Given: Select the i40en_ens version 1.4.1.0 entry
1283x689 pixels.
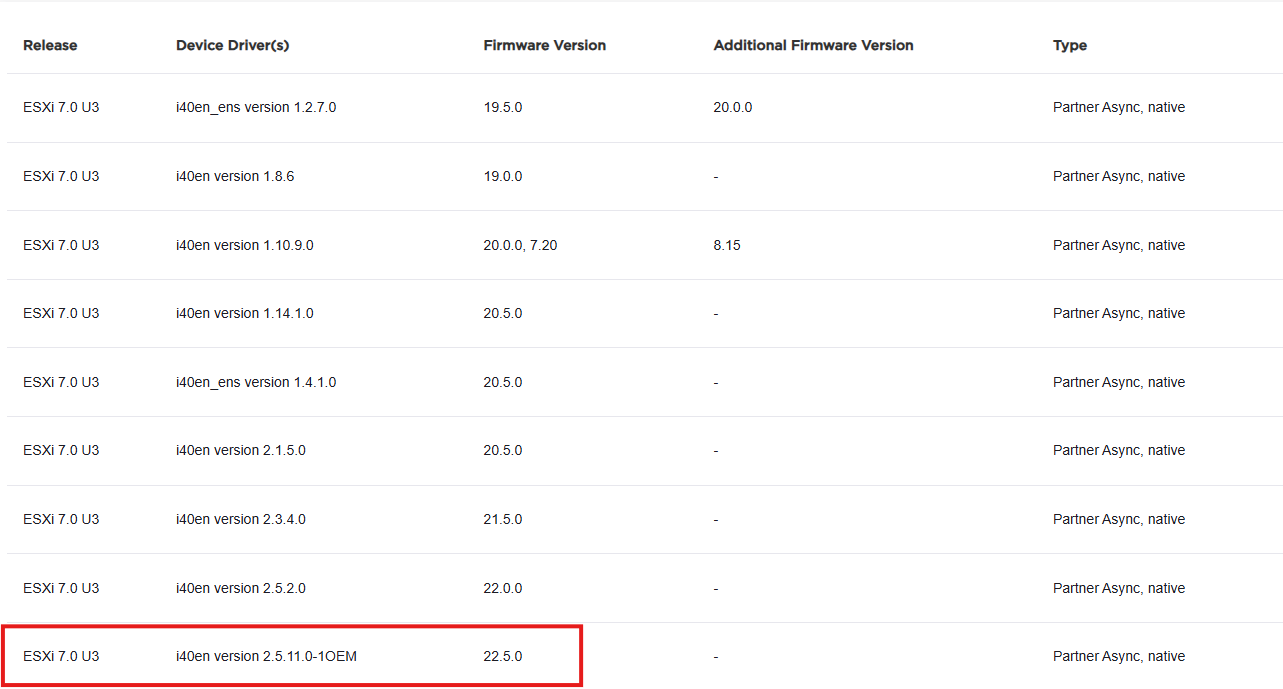Looking at the screenshot, I should click(256, 382).
